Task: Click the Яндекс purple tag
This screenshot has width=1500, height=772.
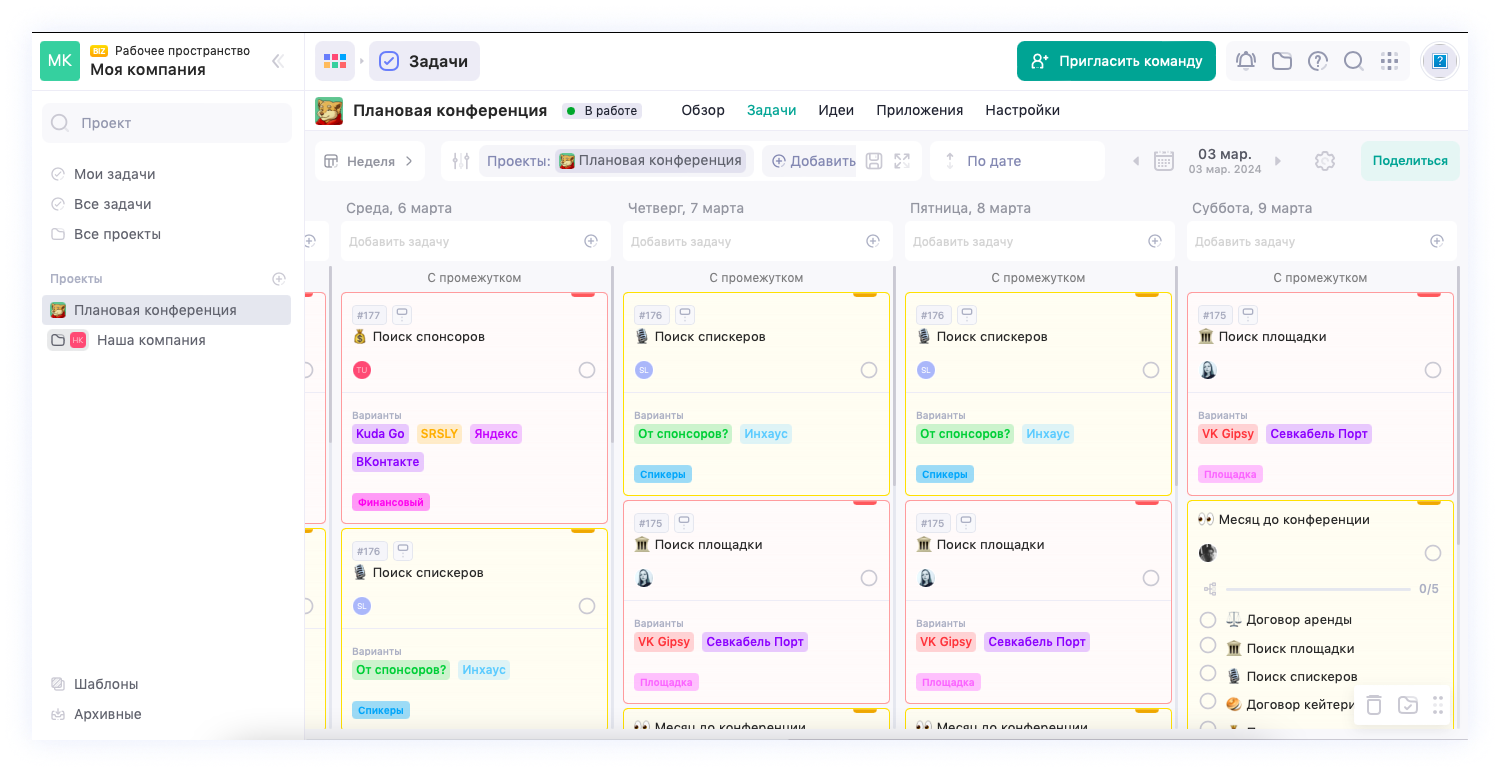Action: click(x=496, y=434)
